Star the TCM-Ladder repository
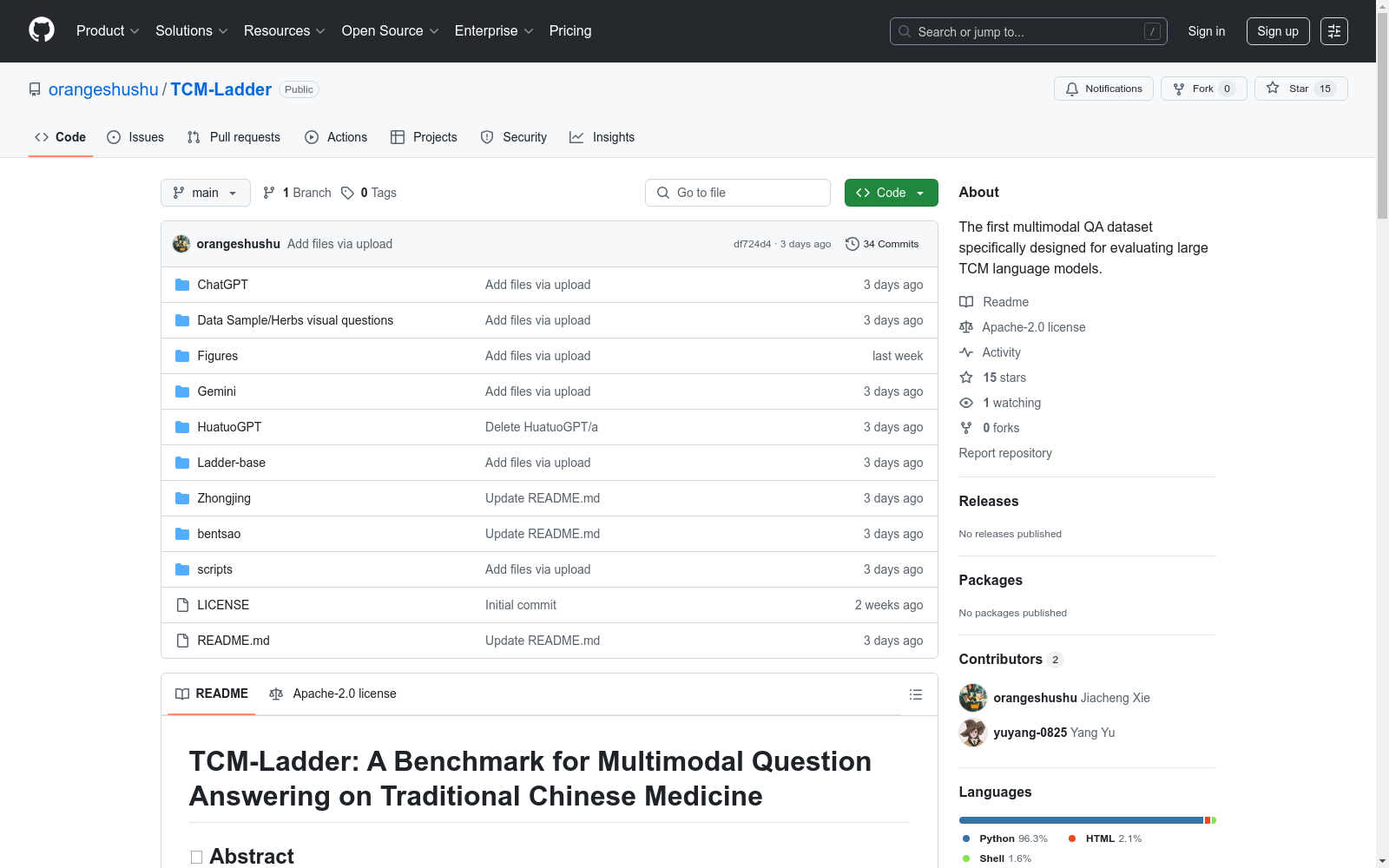This screenshot has height=868, width=1389. [x=1300, y=89]
